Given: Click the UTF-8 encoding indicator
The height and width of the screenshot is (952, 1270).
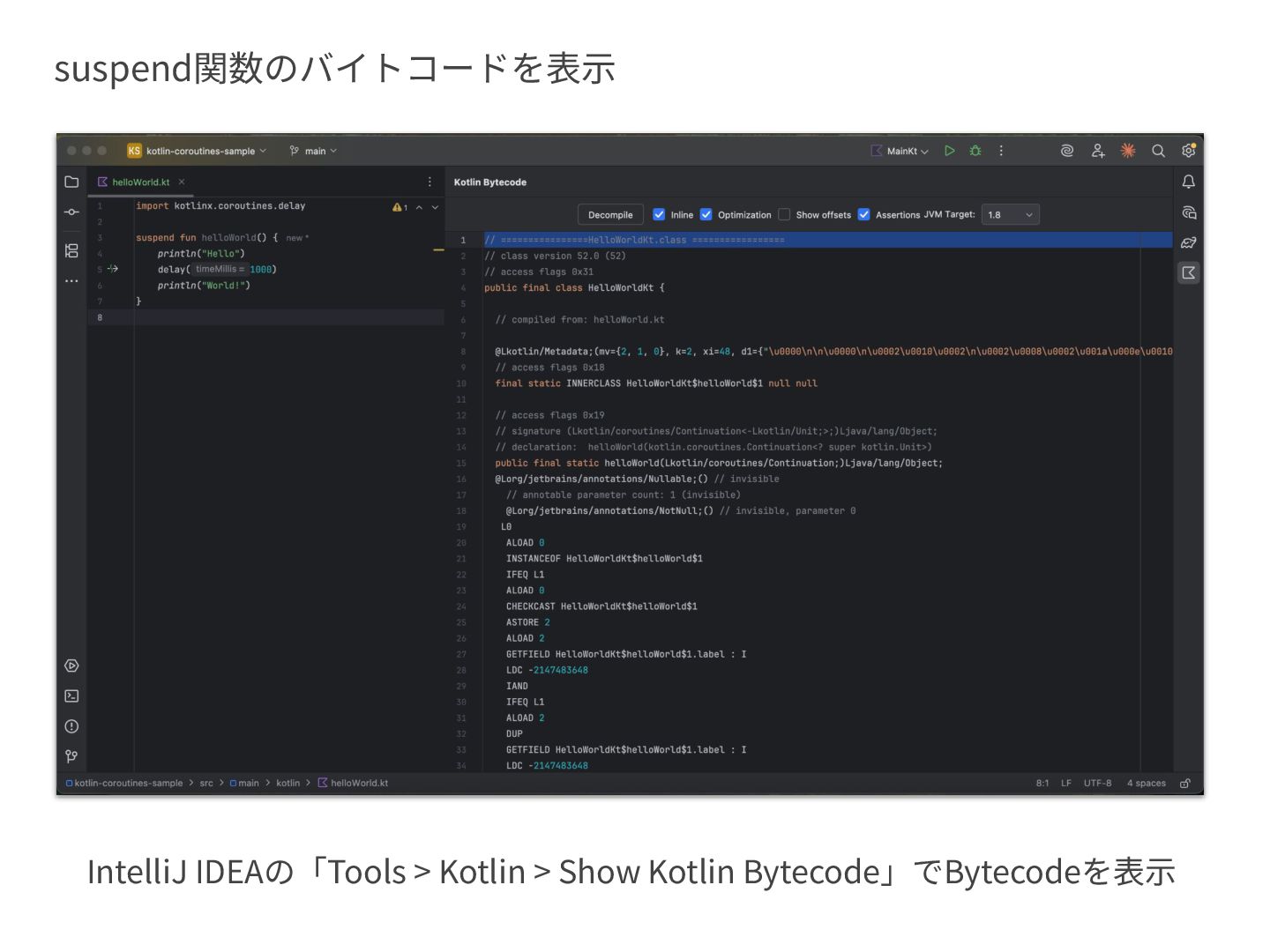Looking at the screenshot, I should click(1097, 783).
